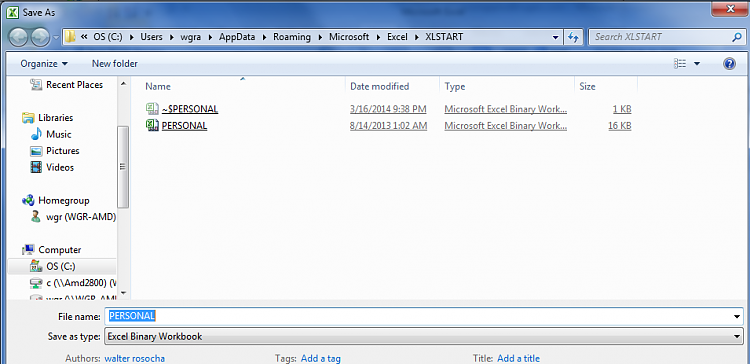The image size is (750, 364).
Task: Click the OS (C:) drive icon
Action: tap(36, 266)
